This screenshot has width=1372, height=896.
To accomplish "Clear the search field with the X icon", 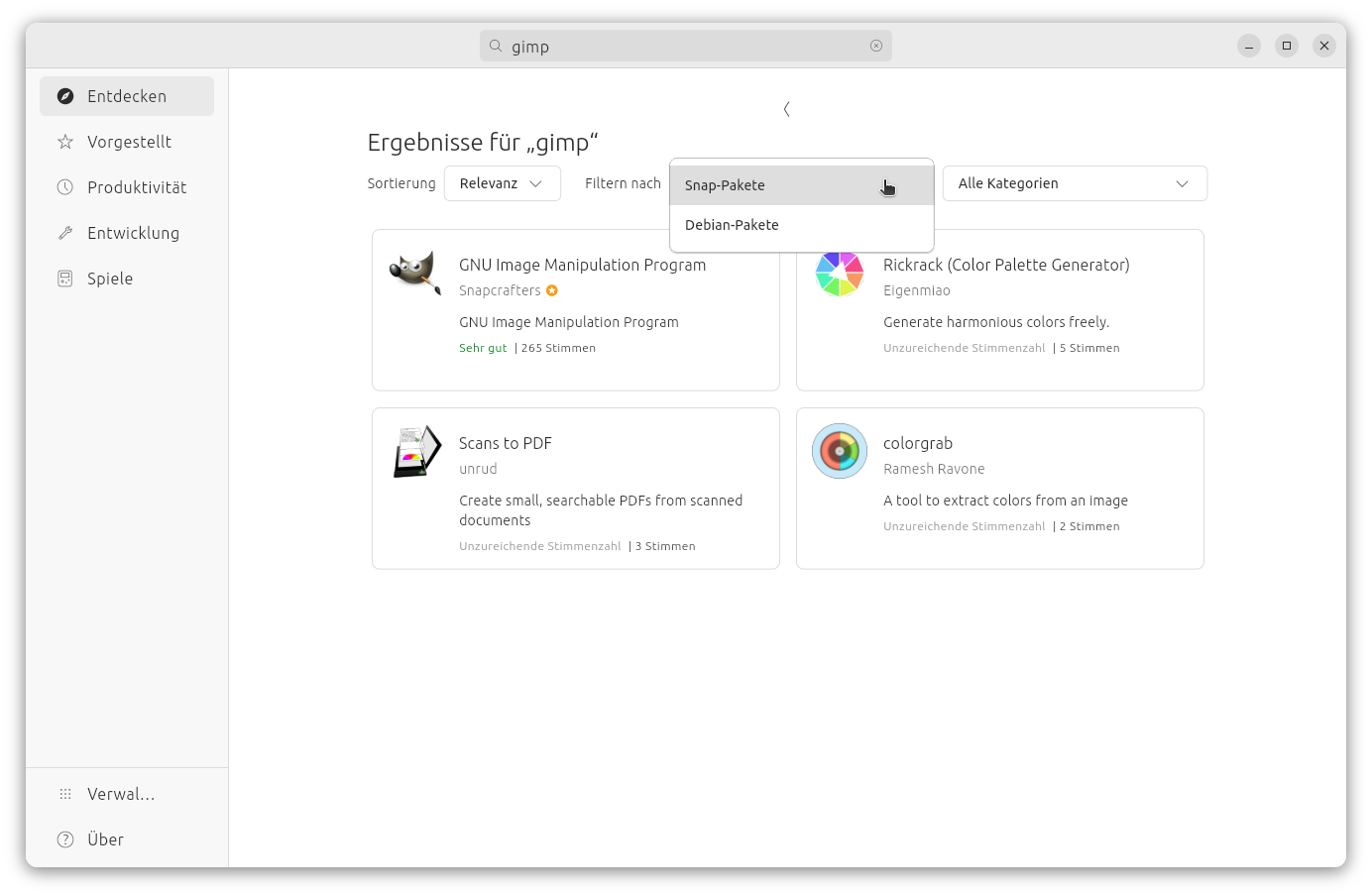I will [876, 46].
